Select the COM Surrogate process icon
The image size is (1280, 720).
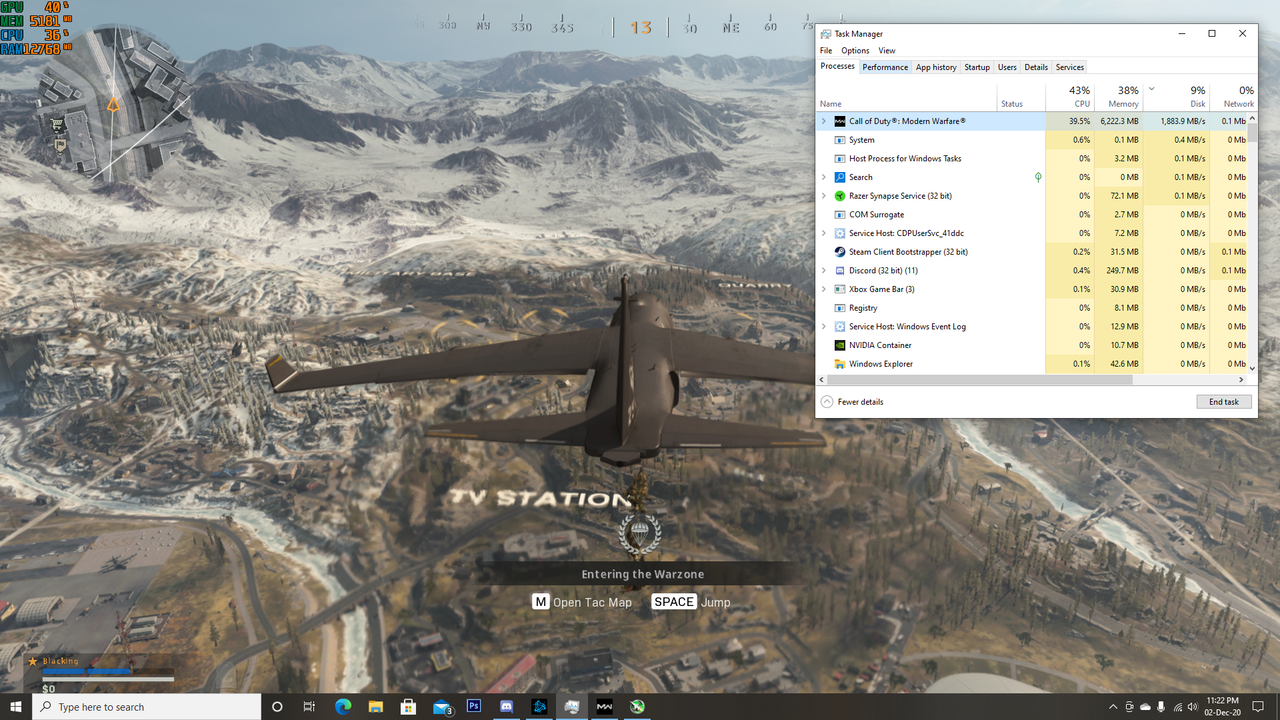click(840, 214)
